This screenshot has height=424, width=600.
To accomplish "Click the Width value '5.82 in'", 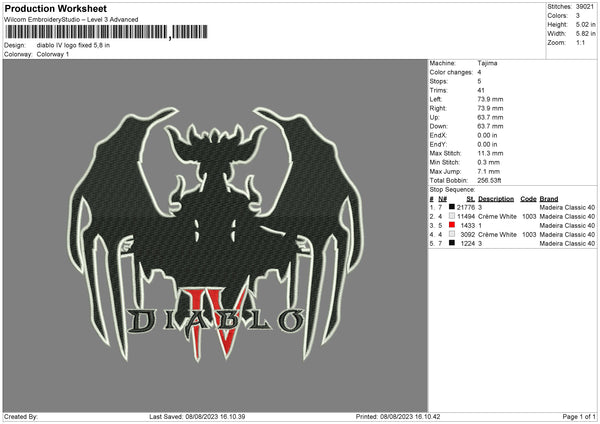I will coord(585,34).
